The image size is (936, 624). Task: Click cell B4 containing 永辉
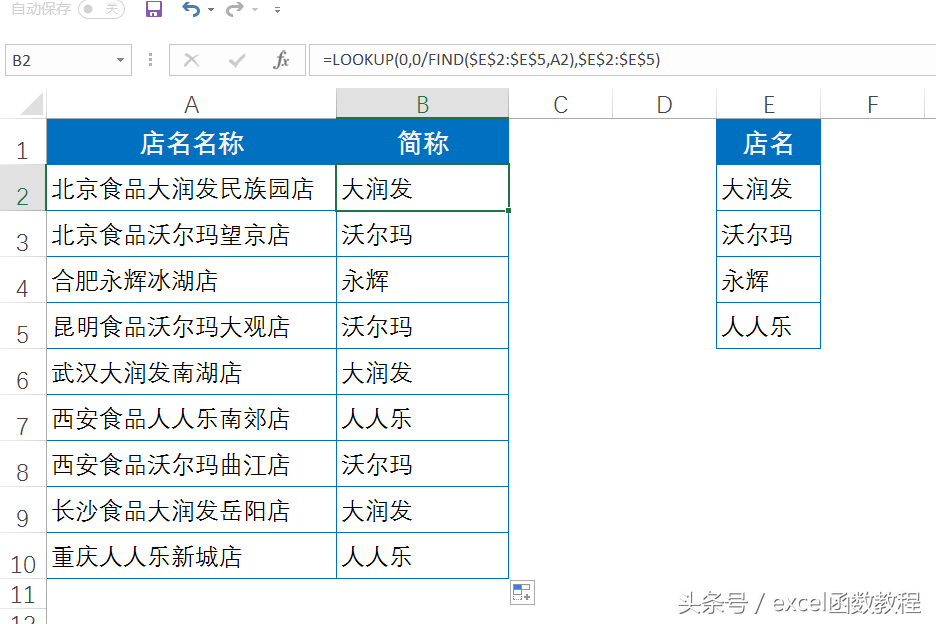pyautogui.click(x=423, y=280)
